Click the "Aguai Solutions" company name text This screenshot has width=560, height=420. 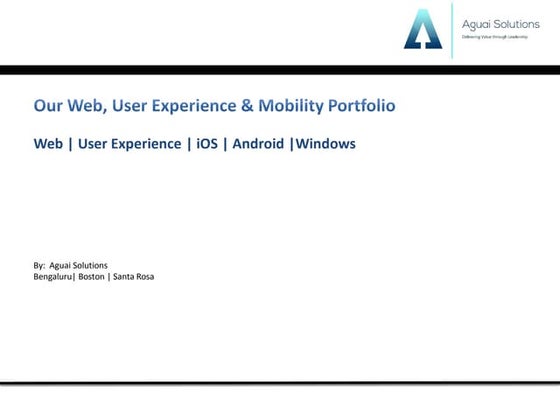point(501,25)
